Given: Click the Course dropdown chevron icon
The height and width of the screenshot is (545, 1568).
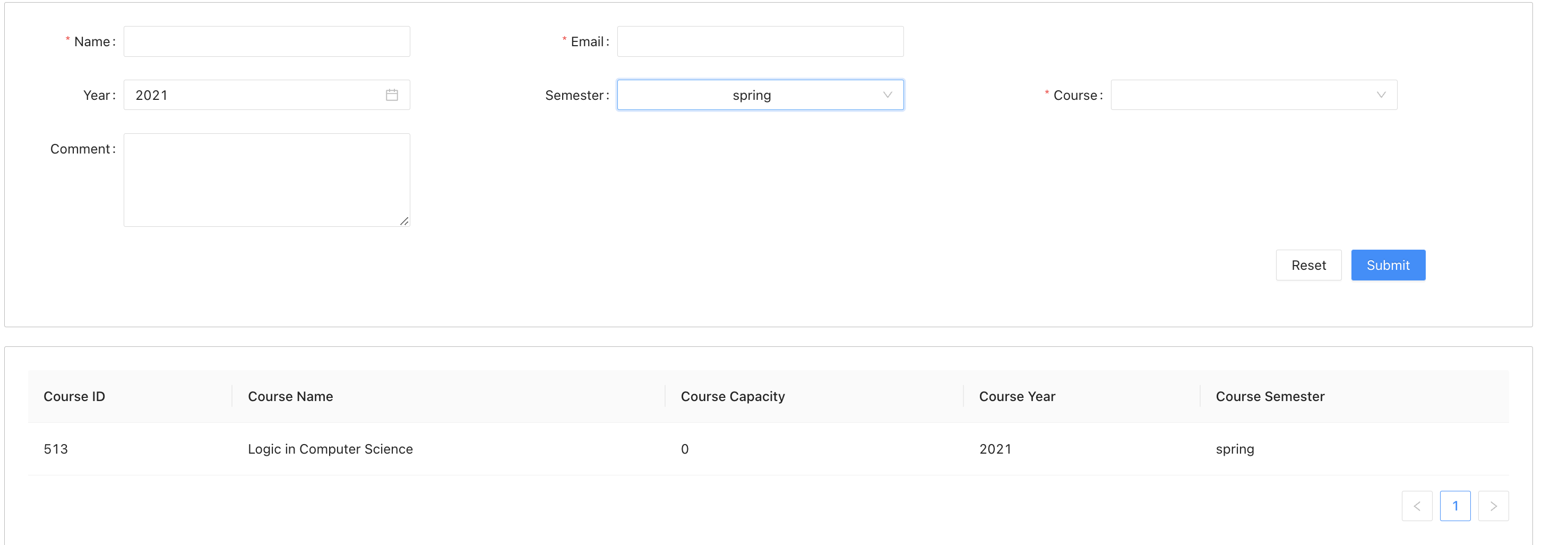Looking at the screenshot, I should pyautogui.click(x=1381, y=95).
